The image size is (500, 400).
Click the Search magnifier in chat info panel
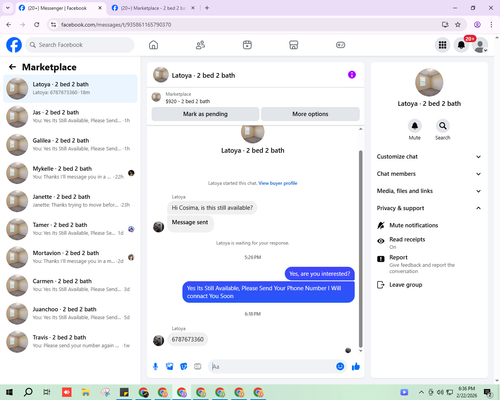443,126
